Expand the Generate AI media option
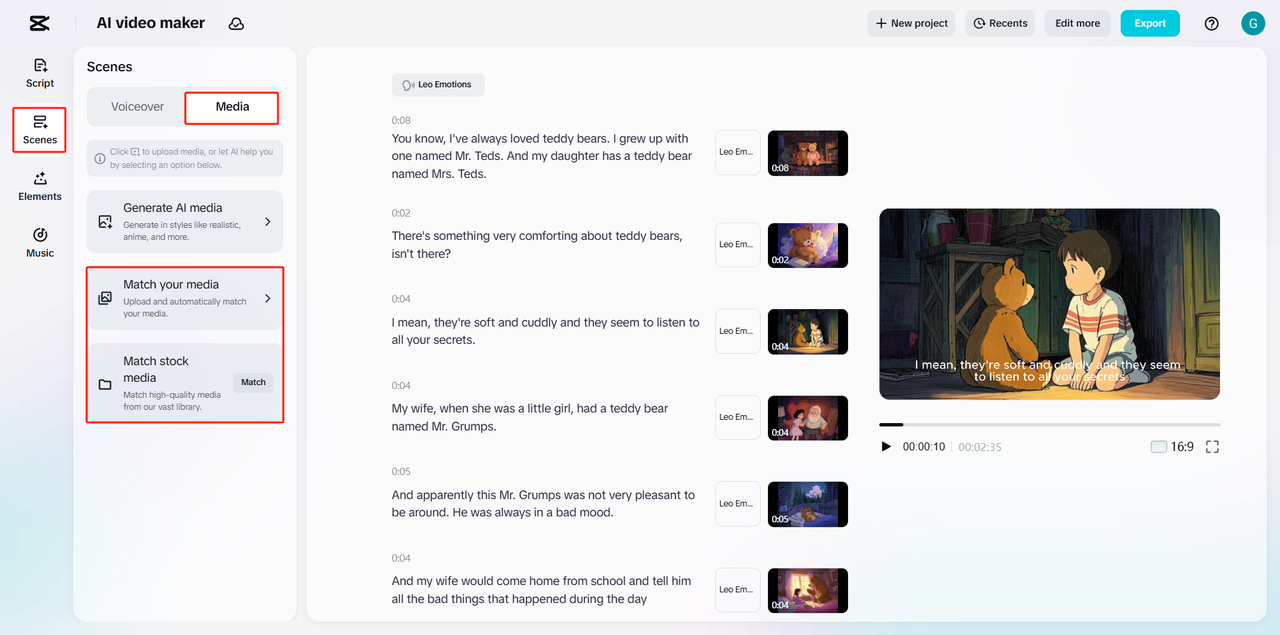This screenshot has width=1280, height=635. (184, 221)
